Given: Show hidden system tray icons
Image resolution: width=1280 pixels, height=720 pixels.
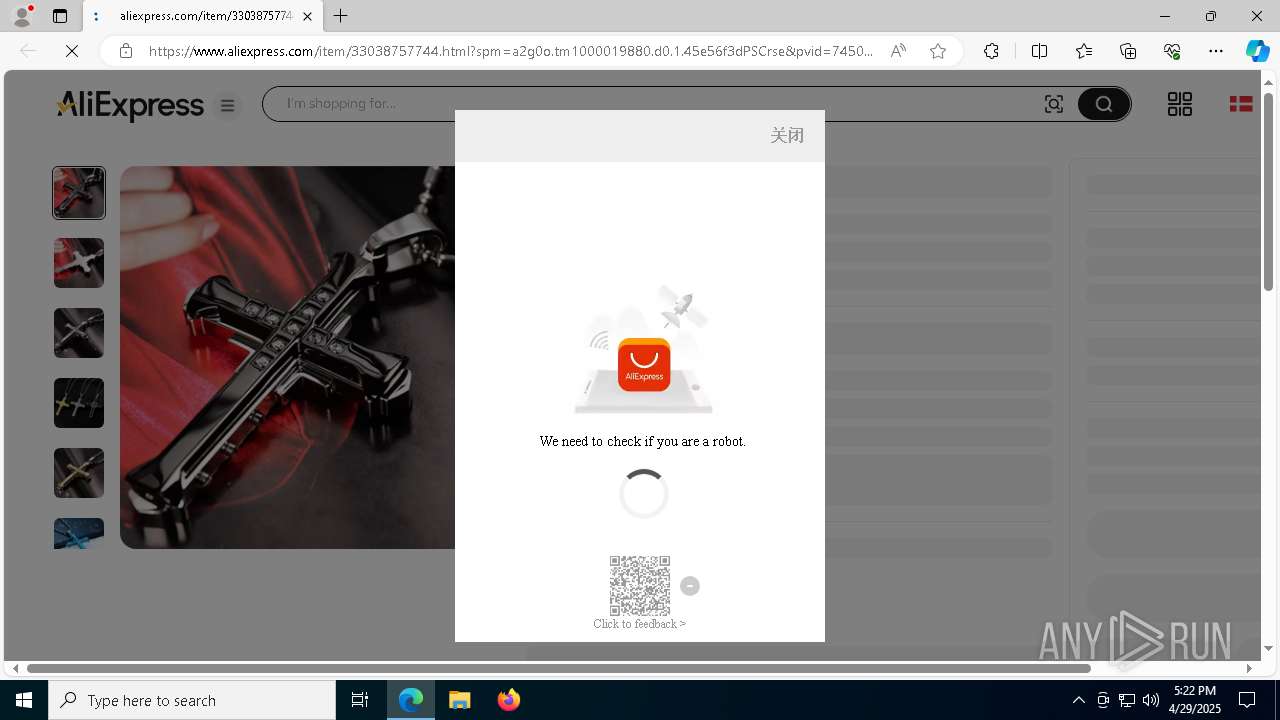Looking at the screenshot, I should (1078, 700).
